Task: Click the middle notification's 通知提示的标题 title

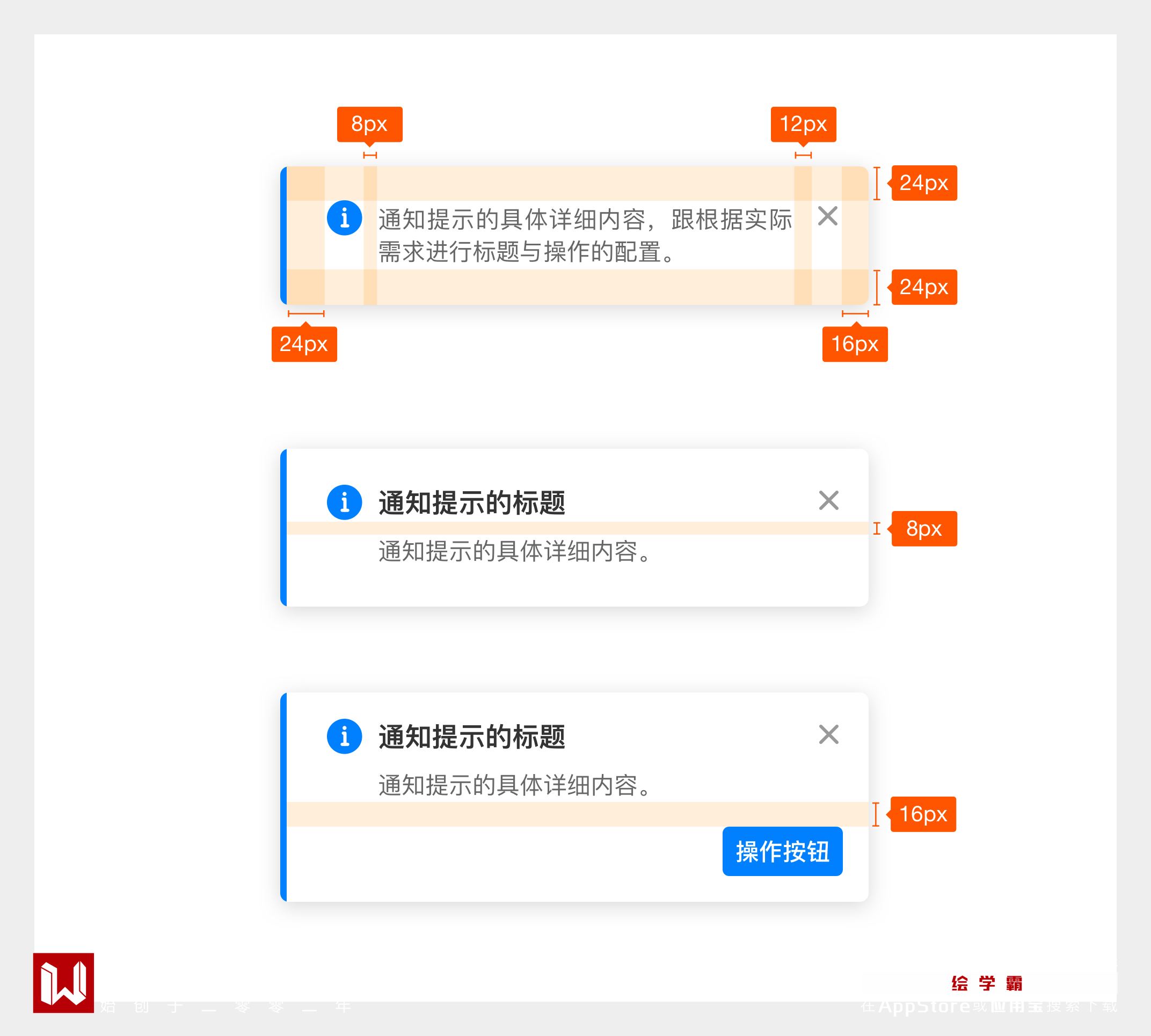Action: point(471,502)
